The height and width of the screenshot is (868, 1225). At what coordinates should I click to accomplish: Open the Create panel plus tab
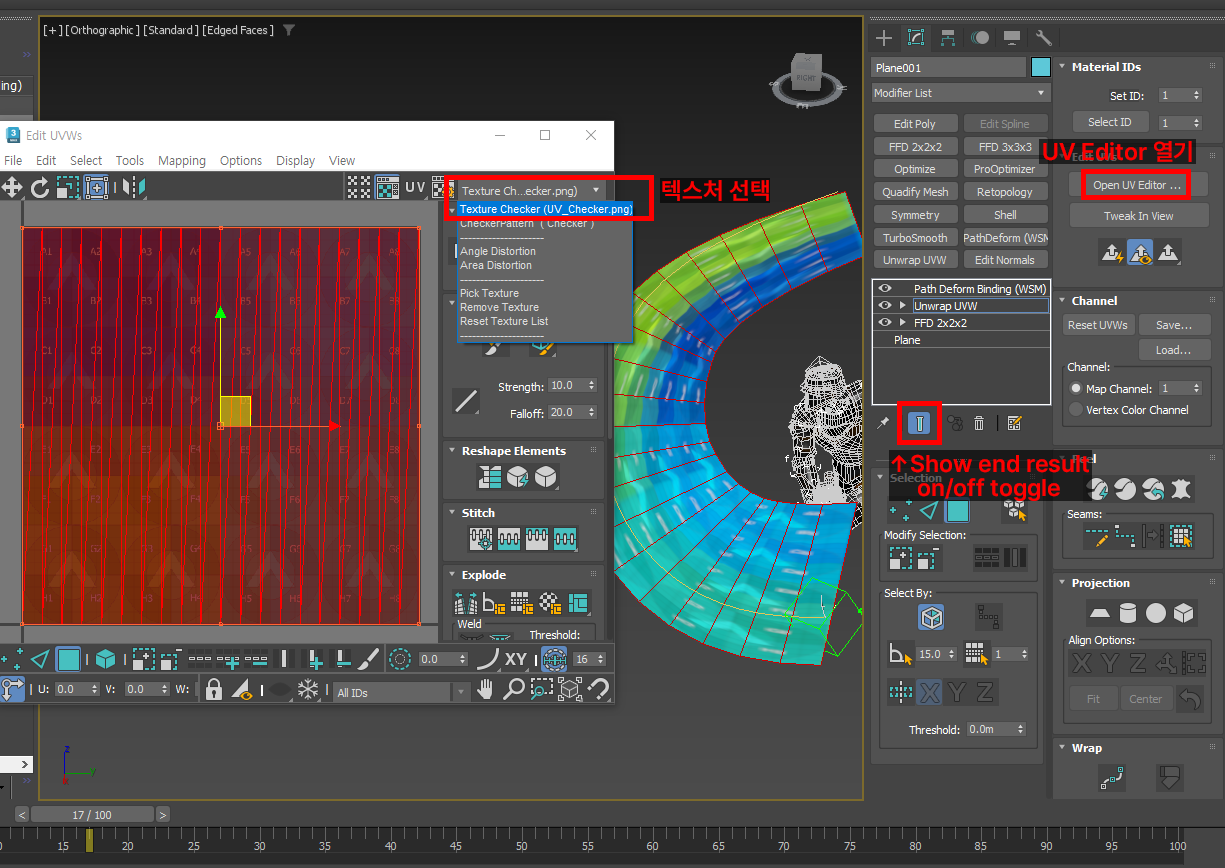click(x=884, y=38)
